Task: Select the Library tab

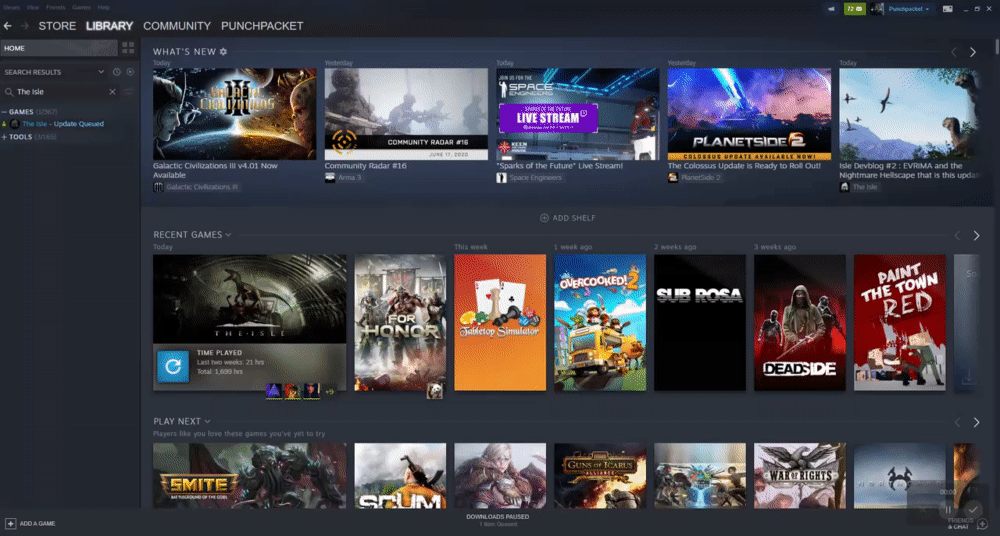Action: (x=109, y=26)
